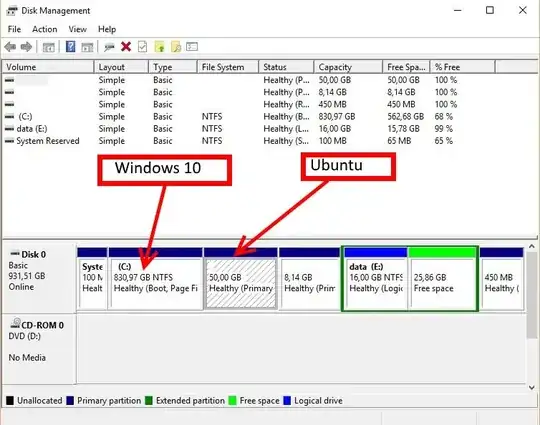Select the 25,86 GB Free space block
540x425 pixels.
[442, 282]
